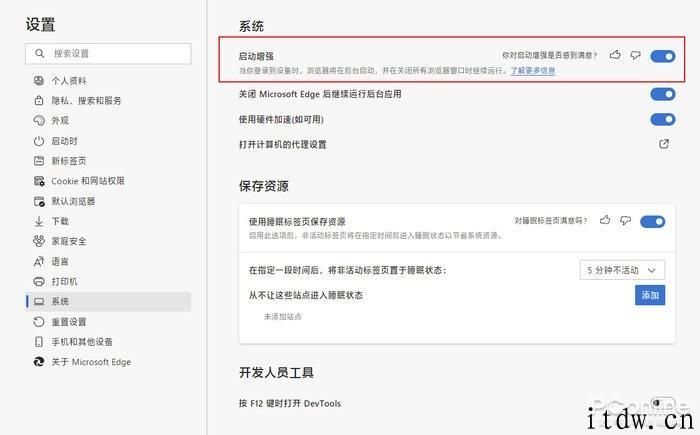Click the phone icon beside 手机和其他设备
This screenshot has height=435, width=700.
(x=39, y=342)
